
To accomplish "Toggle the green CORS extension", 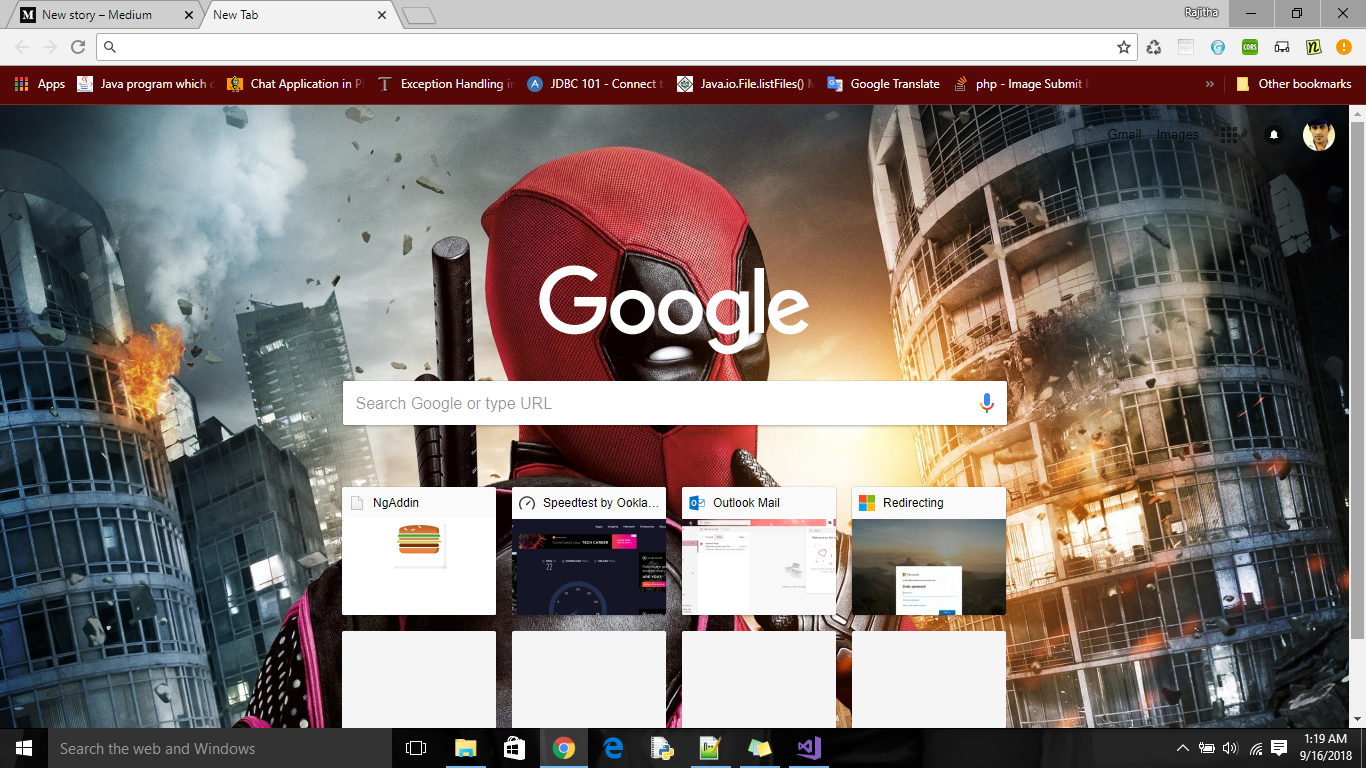I will (x=1250, y=47).
